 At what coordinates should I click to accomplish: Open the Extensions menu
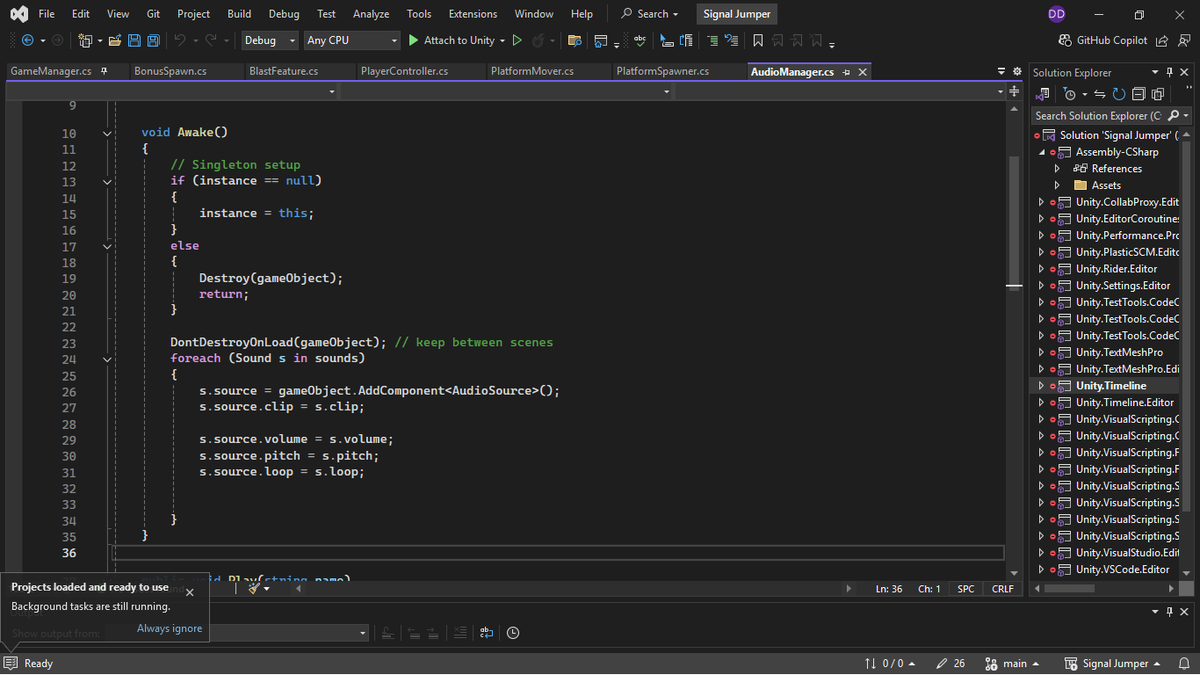tap(473, 14)
